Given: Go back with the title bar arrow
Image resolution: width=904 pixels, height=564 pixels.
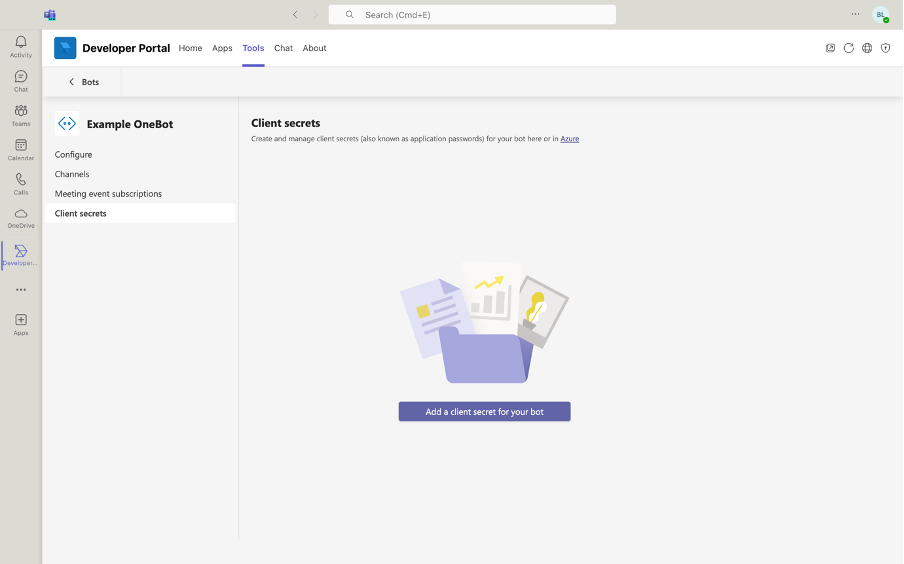Looking at the screenshot, I should [295, 15].
